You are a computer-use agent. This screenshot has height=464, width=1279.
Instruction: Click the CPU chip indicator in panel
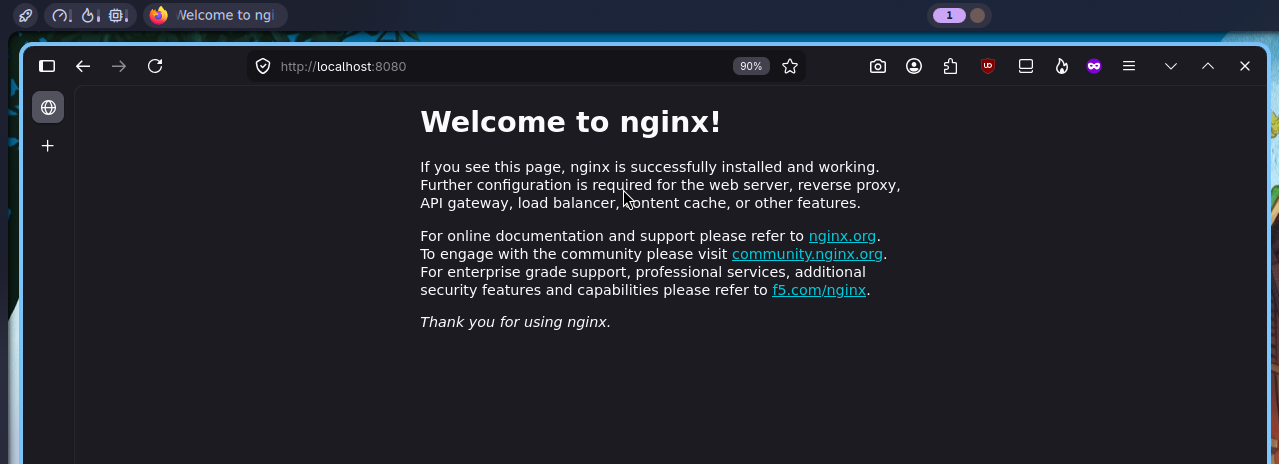tap(118, 15)
